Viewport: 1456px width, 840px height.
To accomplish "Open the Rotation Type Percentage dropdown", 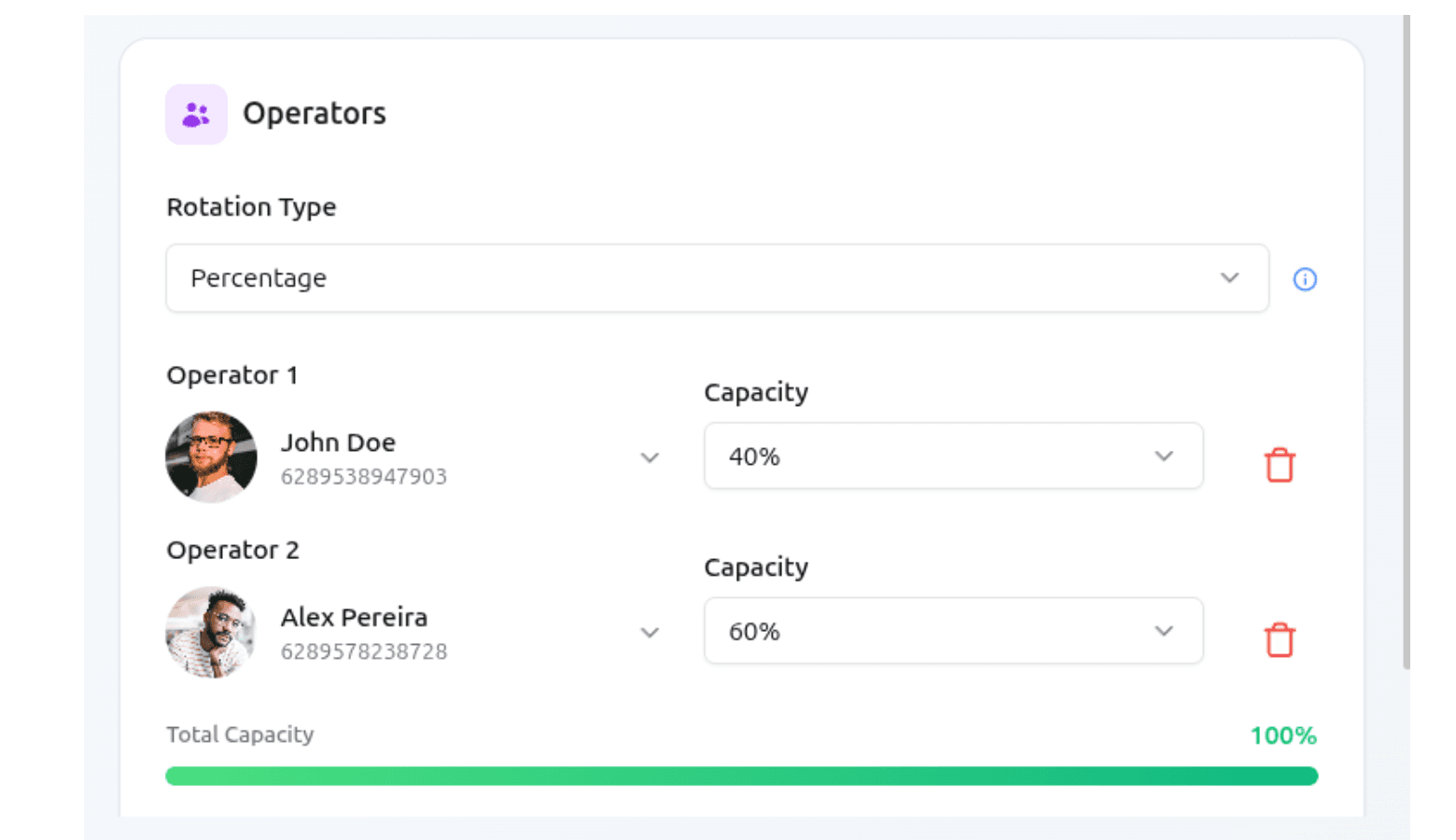I will coord(717,278).
